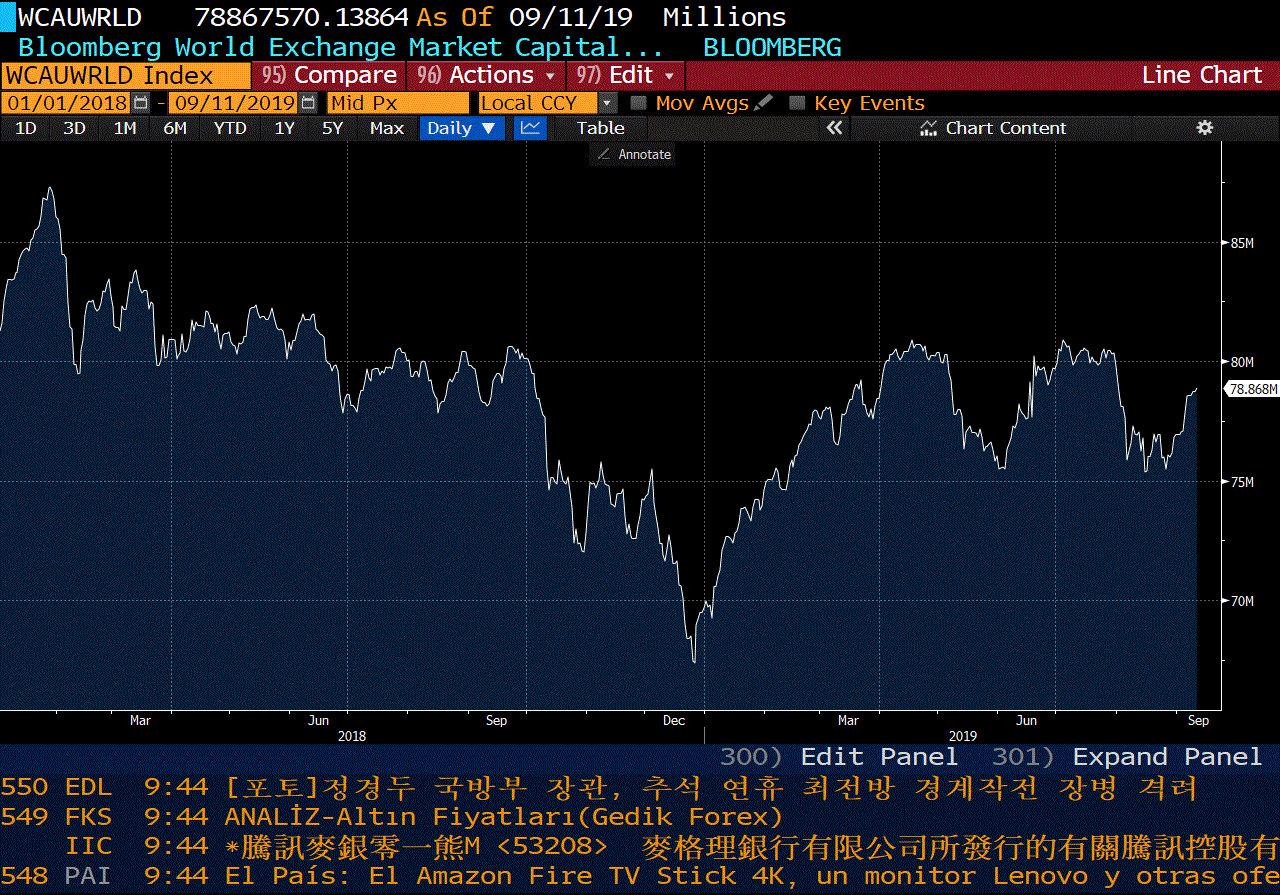This screenshot has width=1280, height=895.
Task: Select the 6M time range tab
Action: click(175, 128)
